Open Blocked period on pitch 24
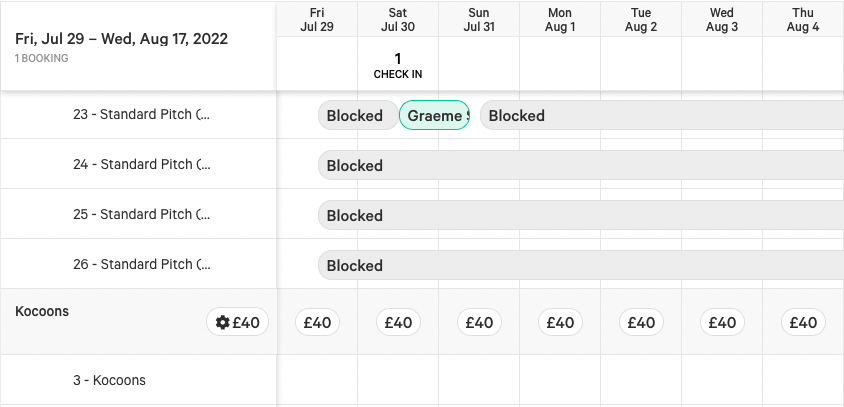 [581, 165]
